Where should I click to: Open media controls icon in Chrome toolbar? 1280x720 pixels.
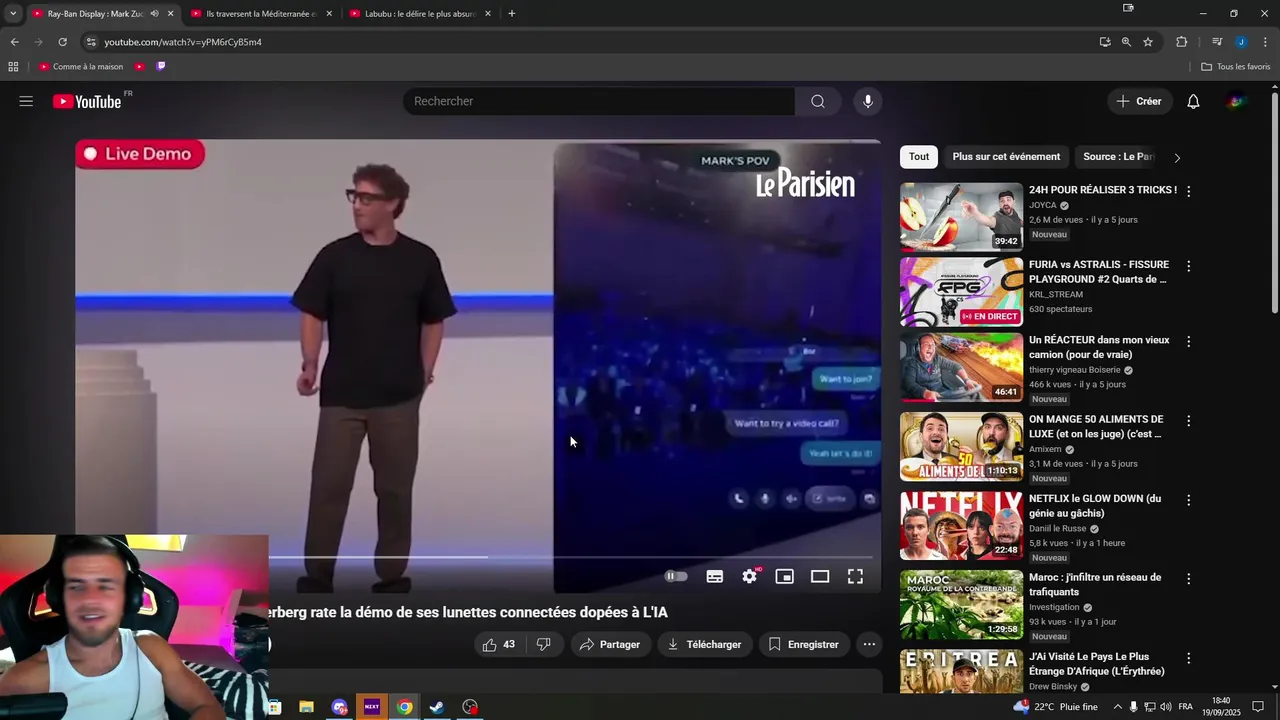tap(1217, 42)
